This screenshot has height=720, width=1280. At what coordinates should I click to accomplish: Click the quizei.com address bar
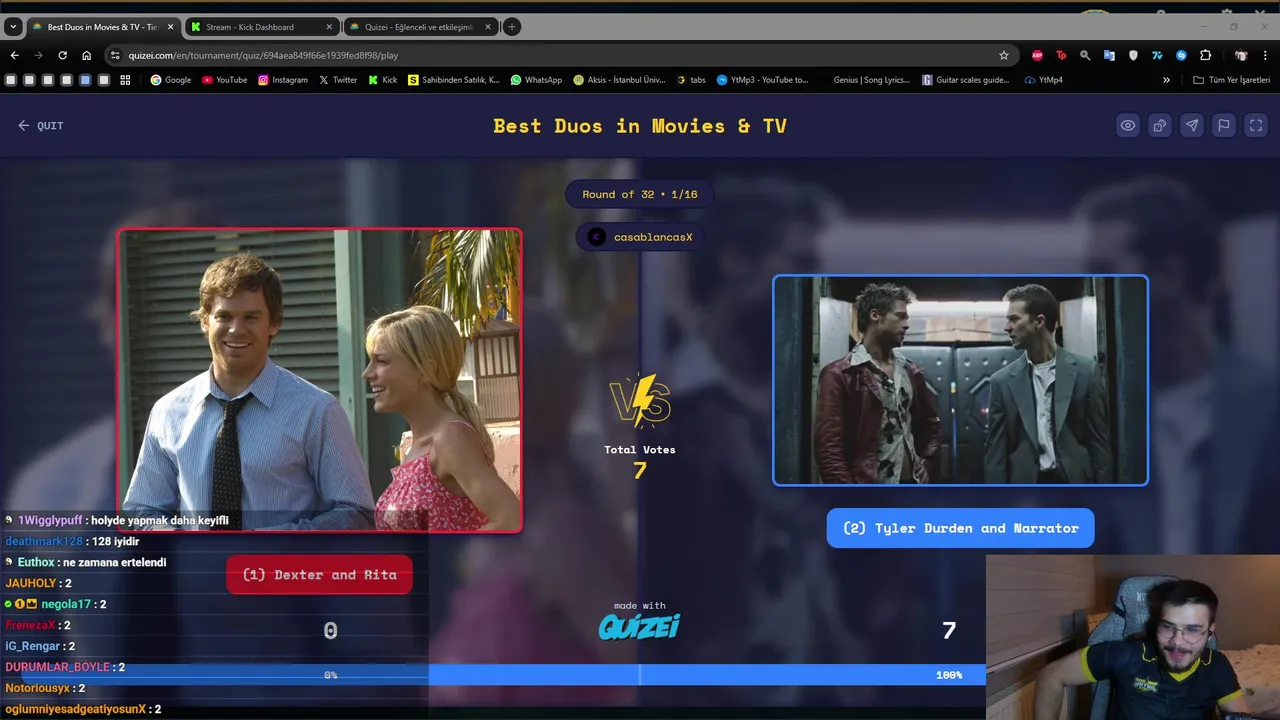pos(560,55)
